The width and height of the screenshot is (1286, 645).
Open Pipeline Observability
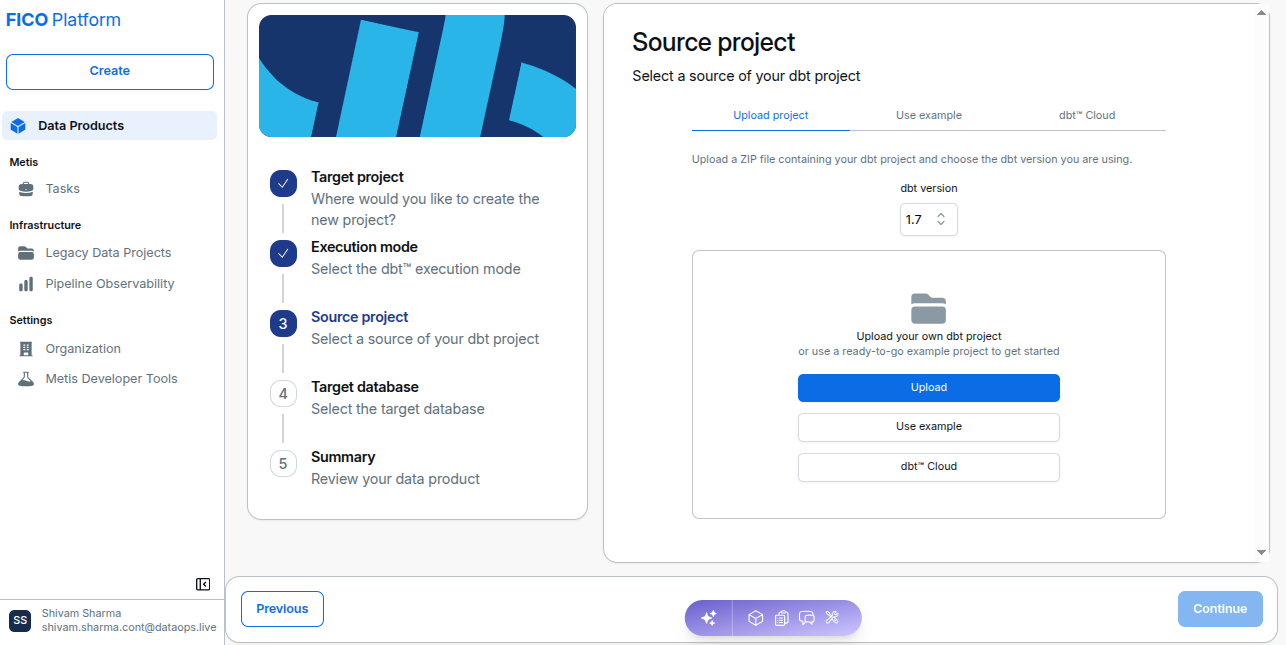click(x=110, y=284)
